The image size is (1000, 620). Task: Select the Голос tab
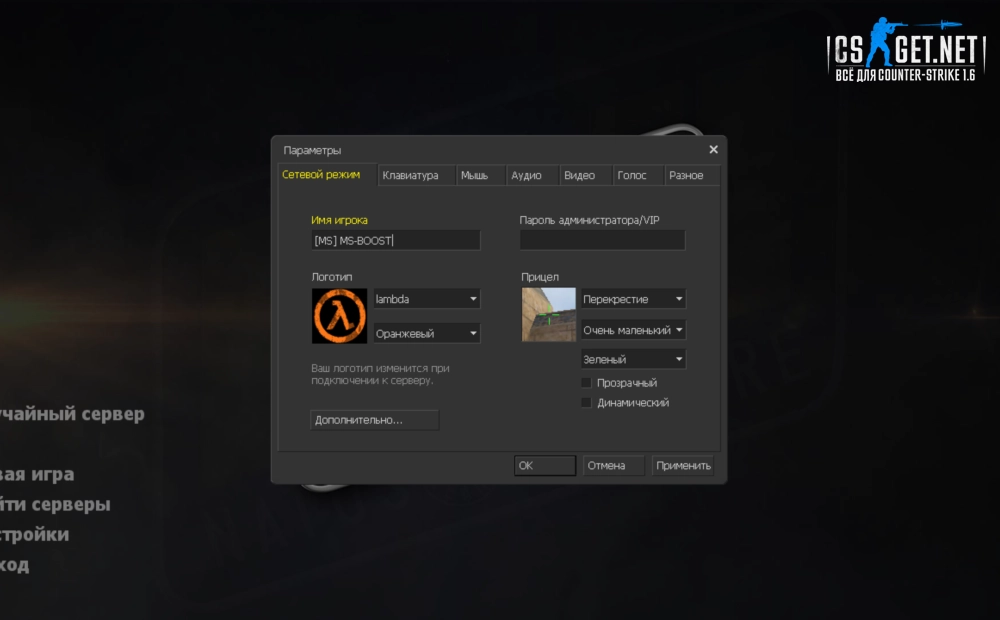point(638,175)
